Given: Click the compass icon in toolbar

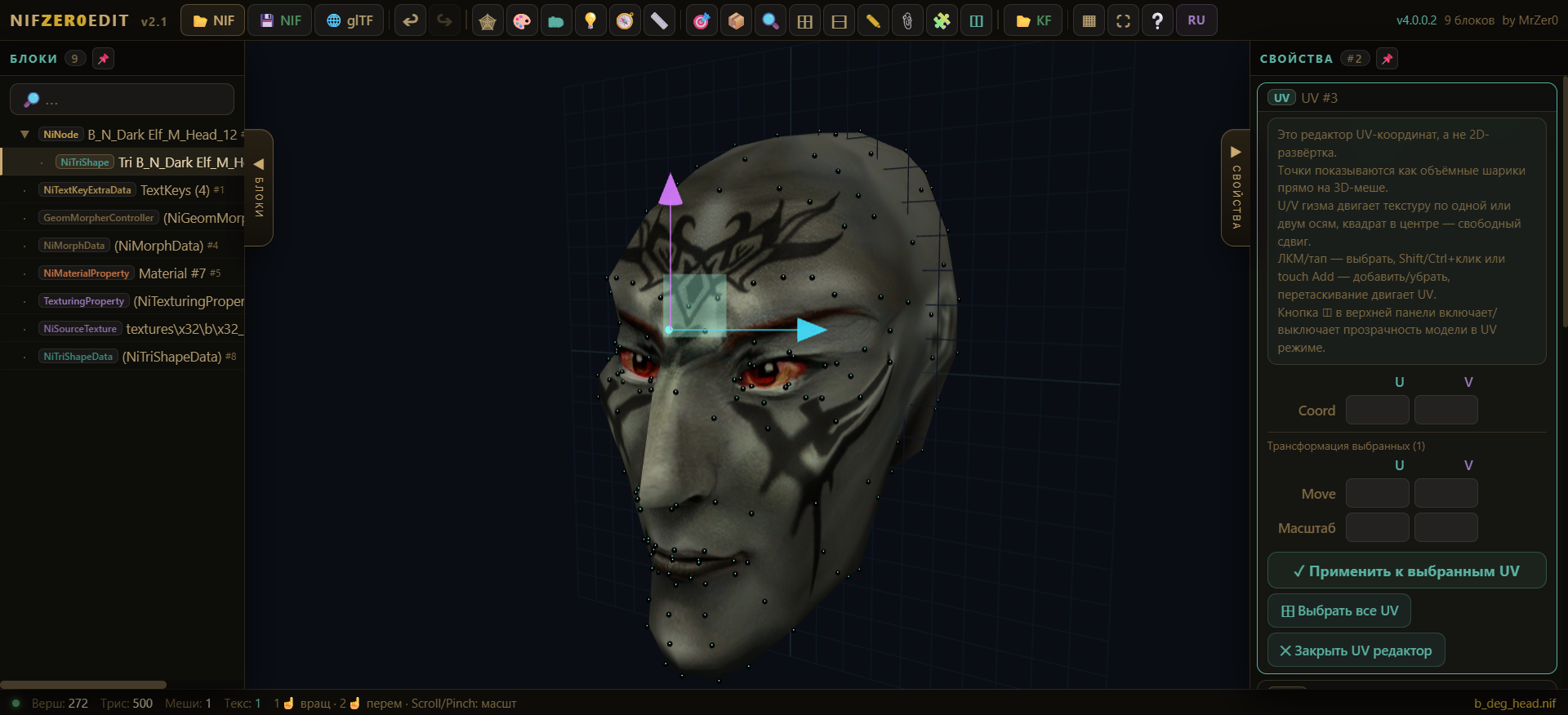Looking at the screenshot, I should point(625,21).
